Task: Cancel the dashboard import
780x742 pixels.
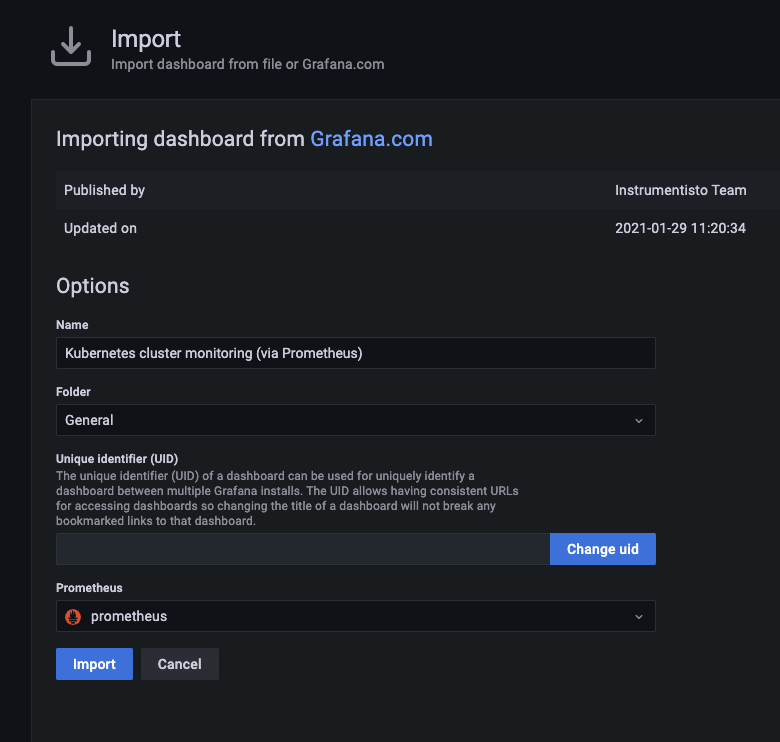Action: (180, 664)
